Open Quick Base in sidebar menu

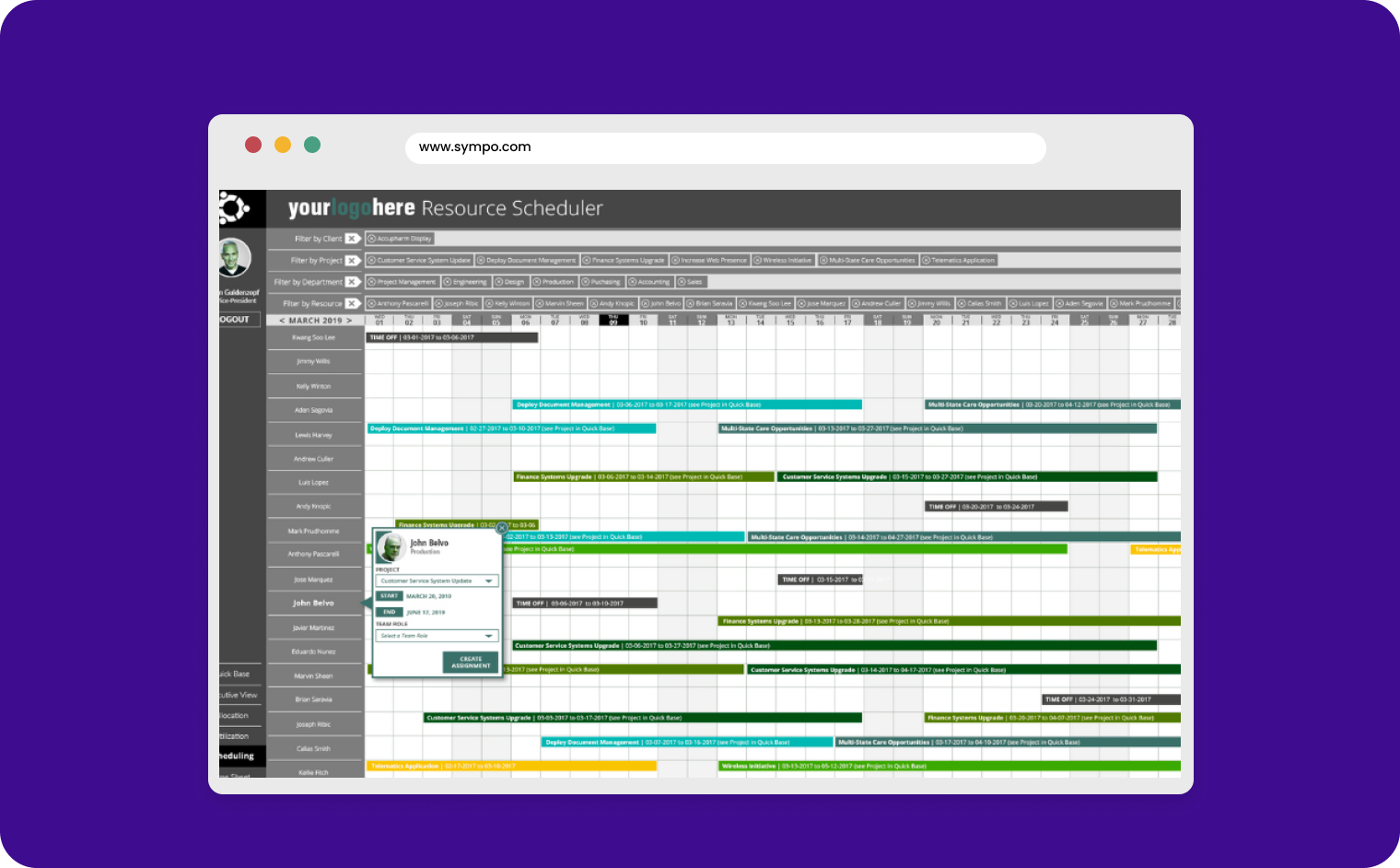(235, 674)
